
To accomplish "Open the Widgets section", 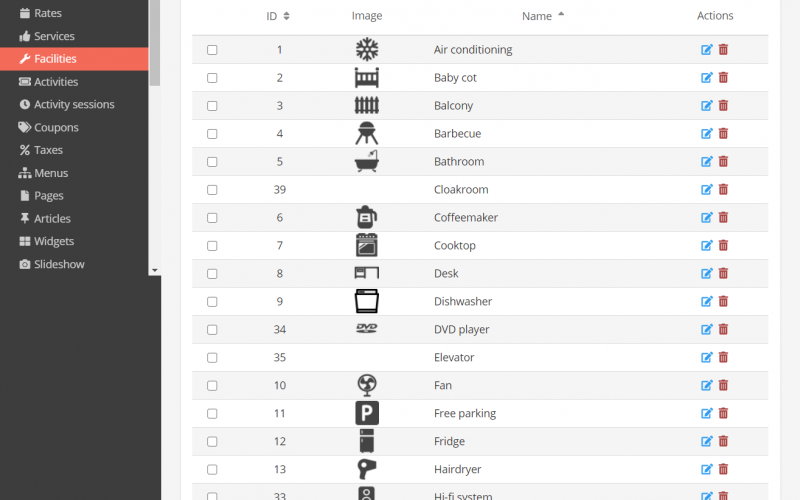I will 54,241.
